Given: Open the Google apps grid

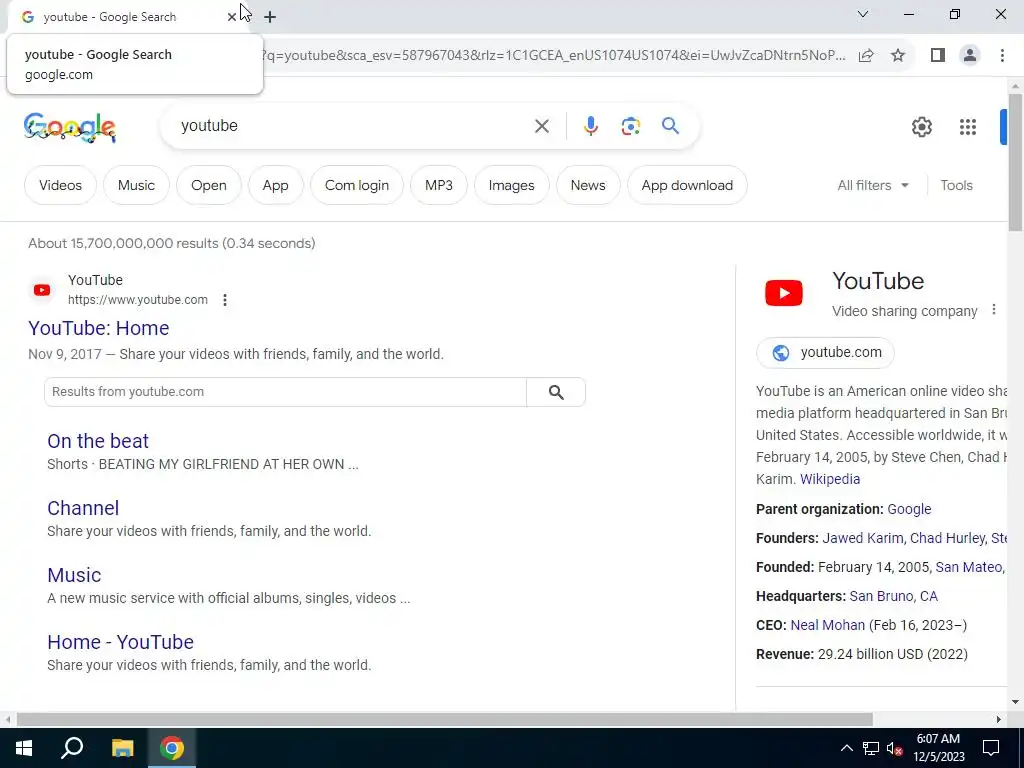Looking at the screenshot, I should 968,127.
